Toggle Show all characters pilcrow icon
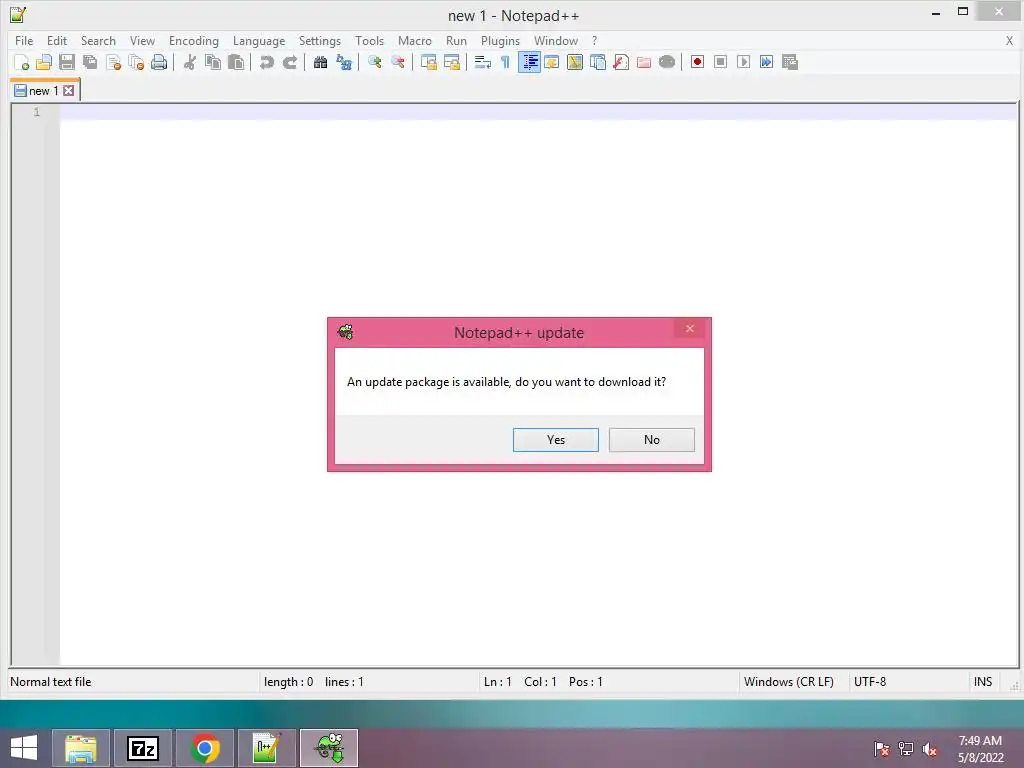This screenshot has width=1024, height=768. coord(505,62)
